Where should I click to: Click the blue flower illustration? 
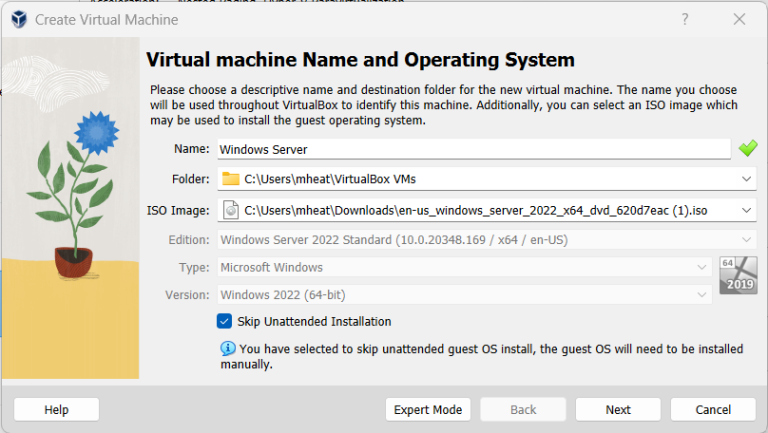pos(97,132)
